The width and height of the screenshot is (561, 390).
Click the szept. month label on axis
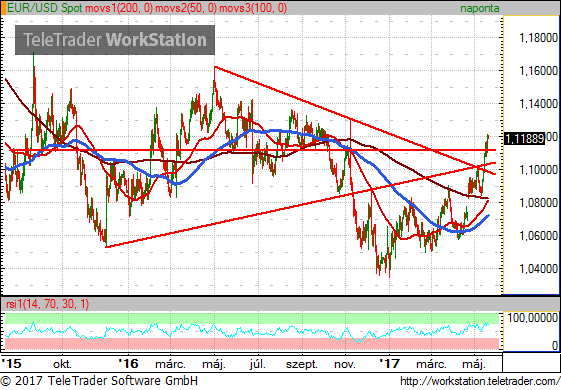tap(302, 365)
